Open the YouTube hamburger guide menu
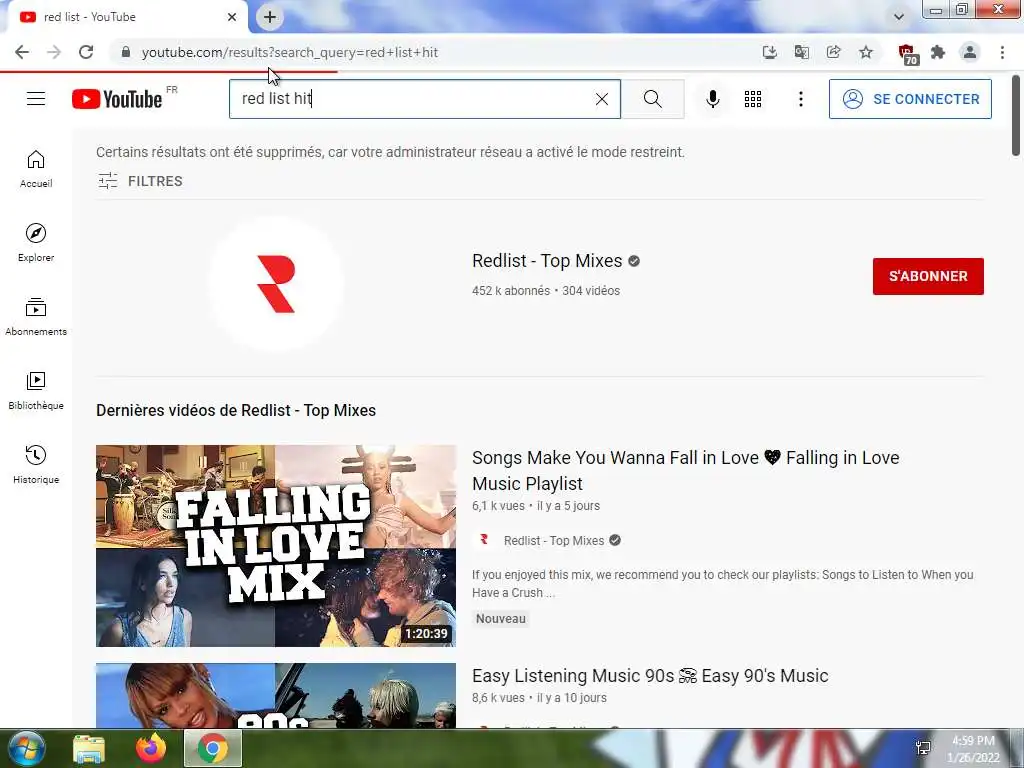This screenshot has width=1024, height=768. [x=36, y=99]
